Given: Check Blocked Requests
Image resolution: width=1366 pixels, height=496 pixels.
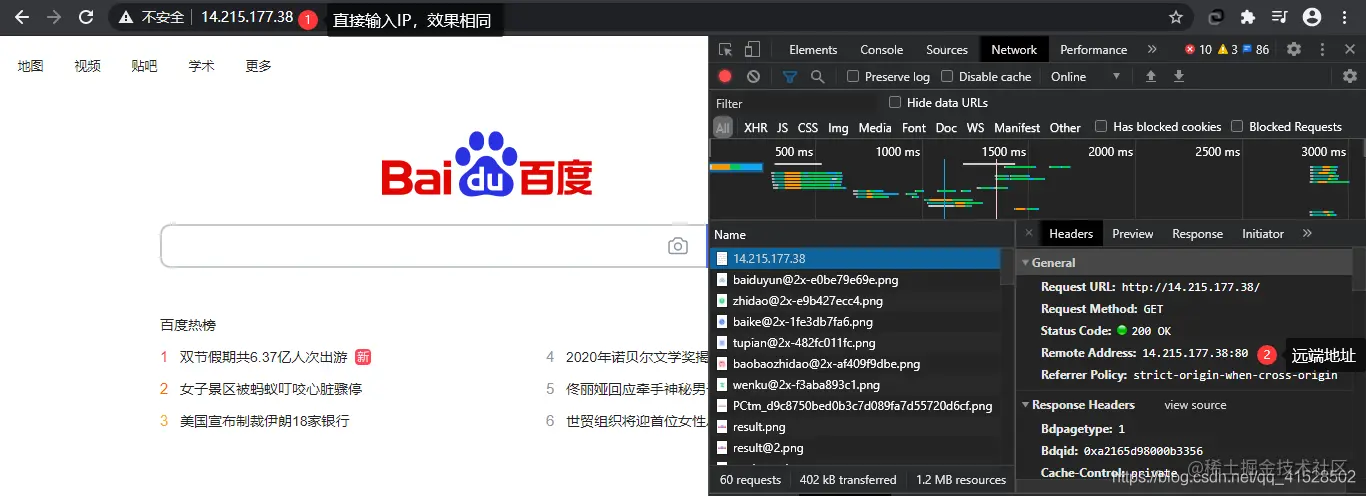Looking at the screenshot, I should 1237,126.
